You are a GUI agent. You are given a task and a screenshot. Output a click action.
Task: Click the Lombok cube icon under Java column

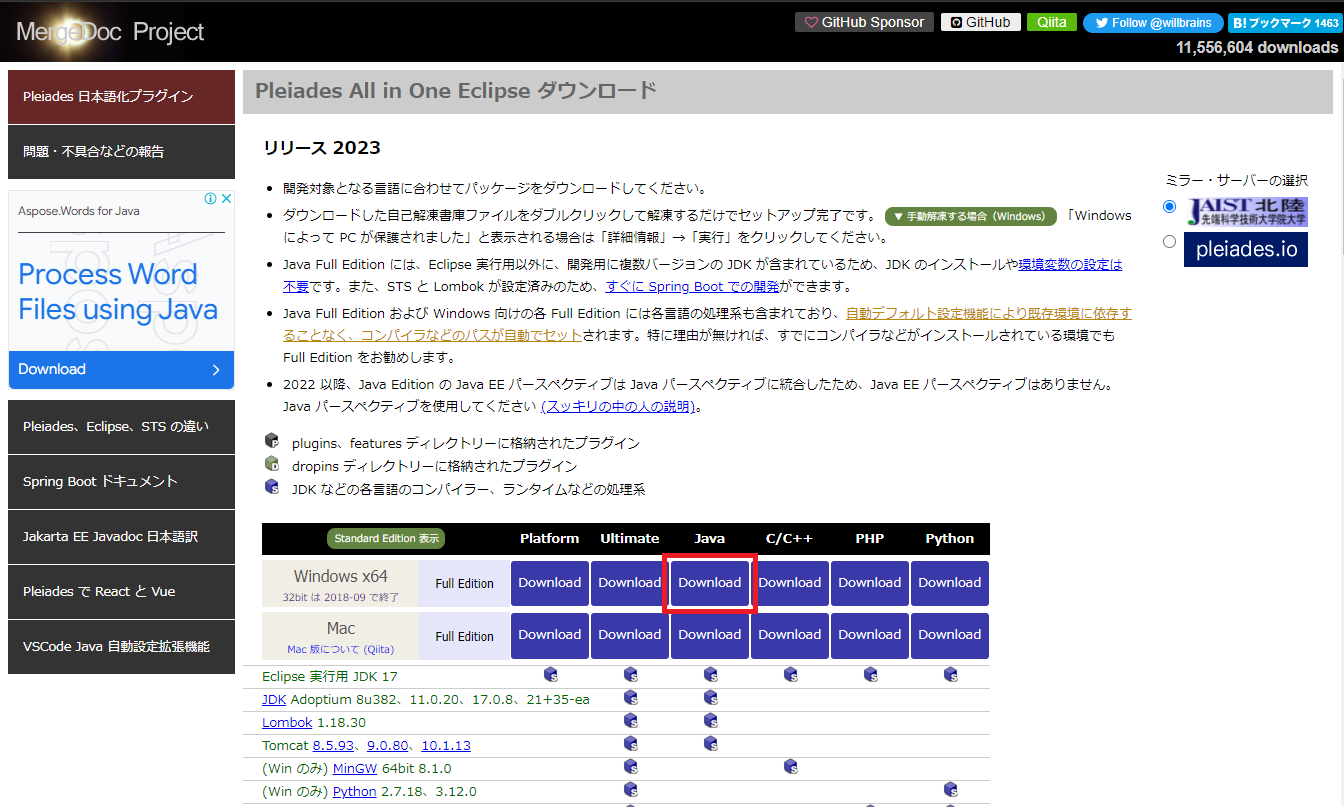pos(710,721)
